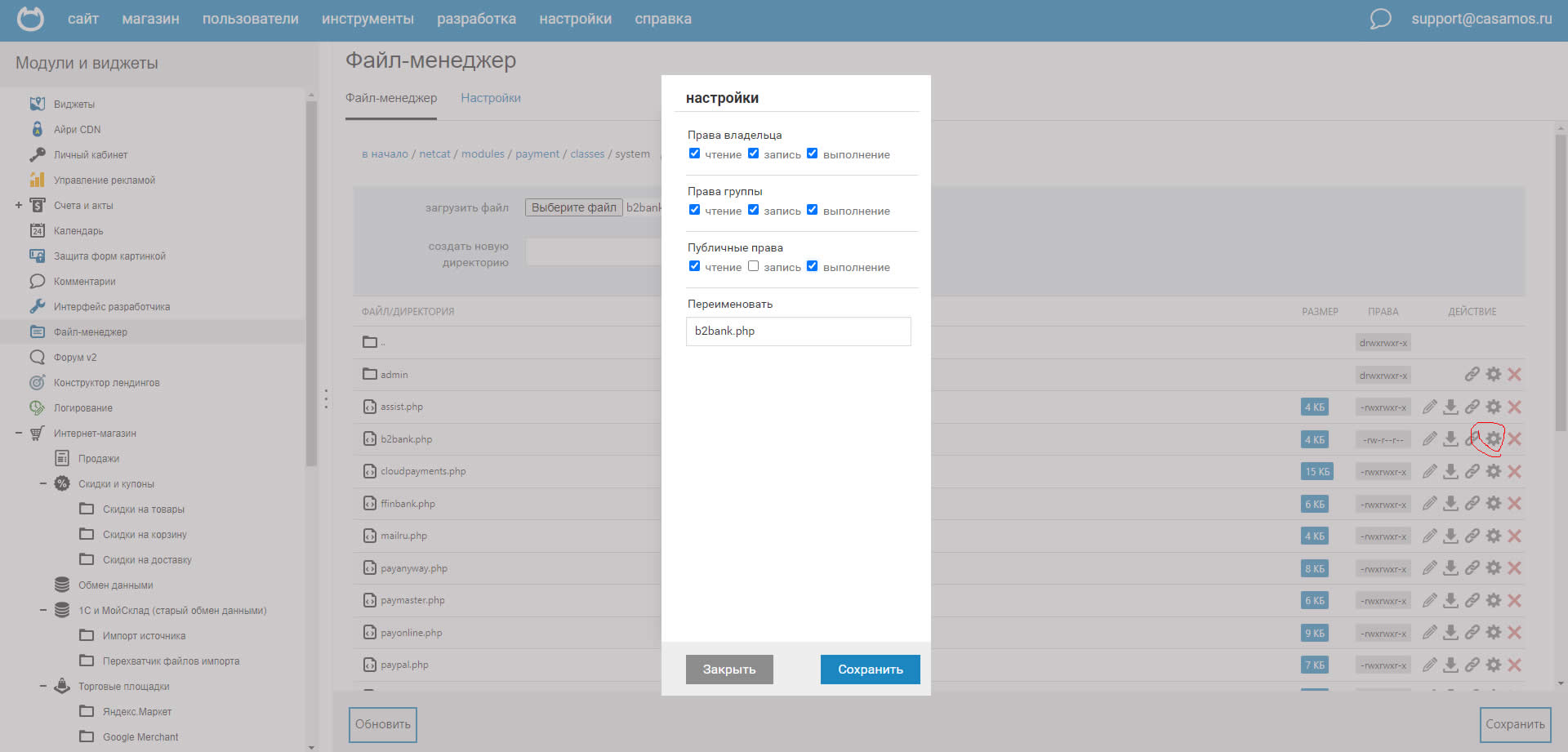Uncheck owner read permission checkbox

click(694, 154)
